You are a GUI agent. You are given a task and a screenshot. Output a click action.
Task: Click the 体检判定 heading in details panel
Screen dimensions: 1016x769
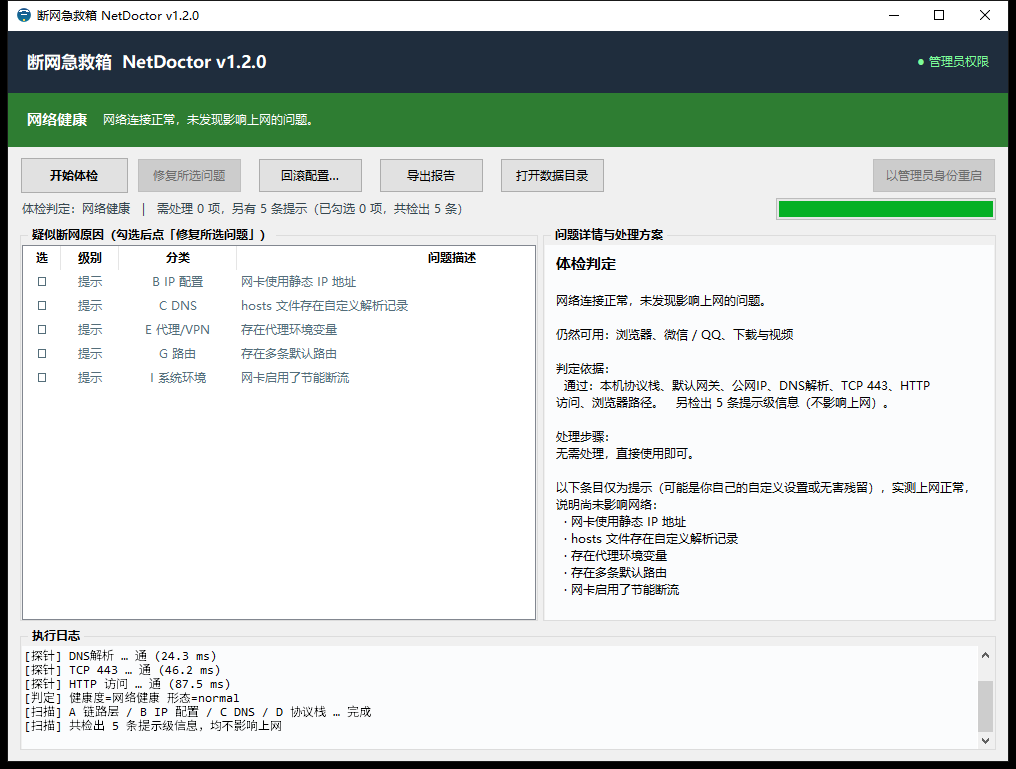click(x=586, y=264)
